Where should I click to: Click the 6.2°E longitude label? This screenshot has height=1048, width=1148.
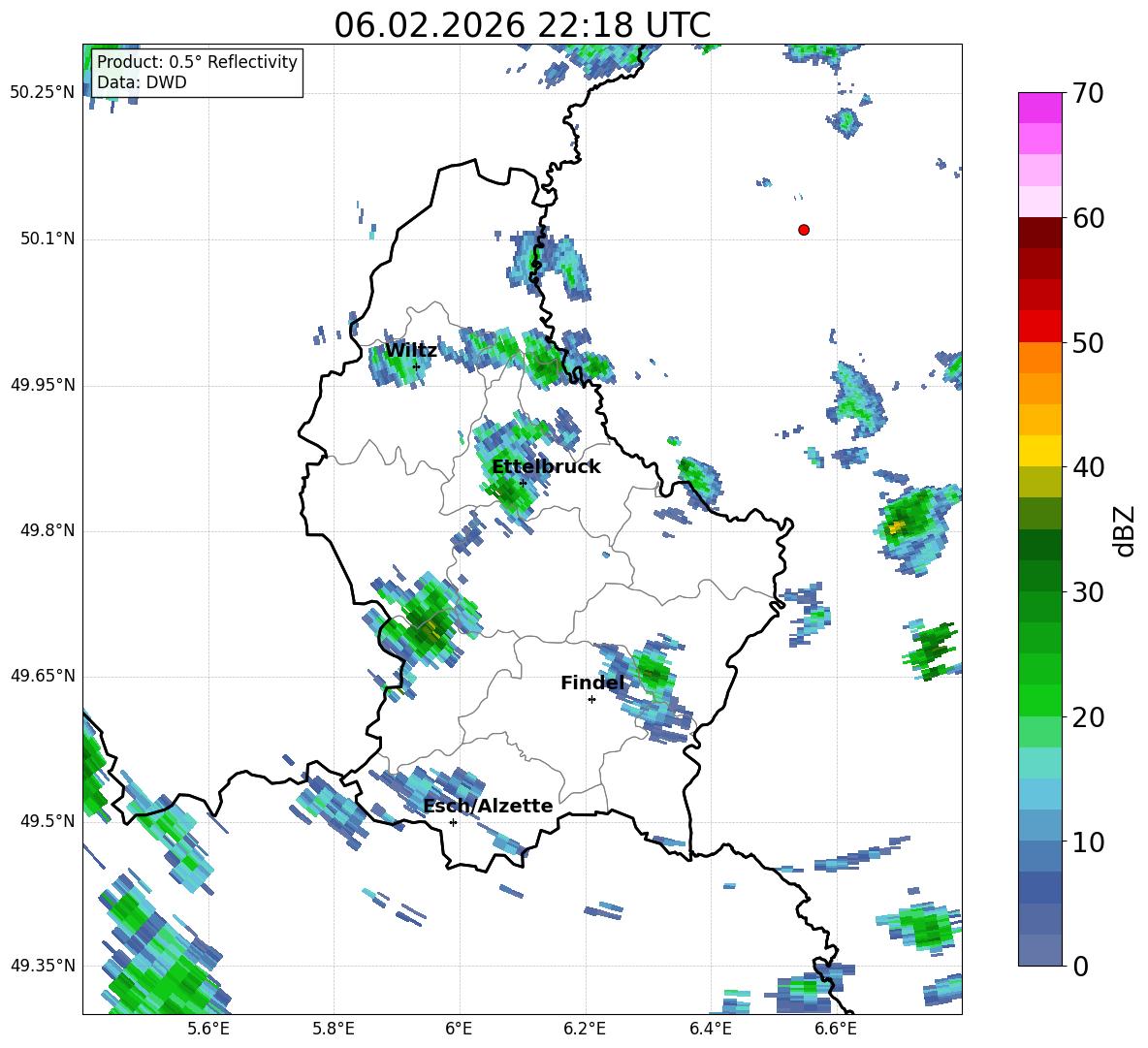pos(585,1029)
